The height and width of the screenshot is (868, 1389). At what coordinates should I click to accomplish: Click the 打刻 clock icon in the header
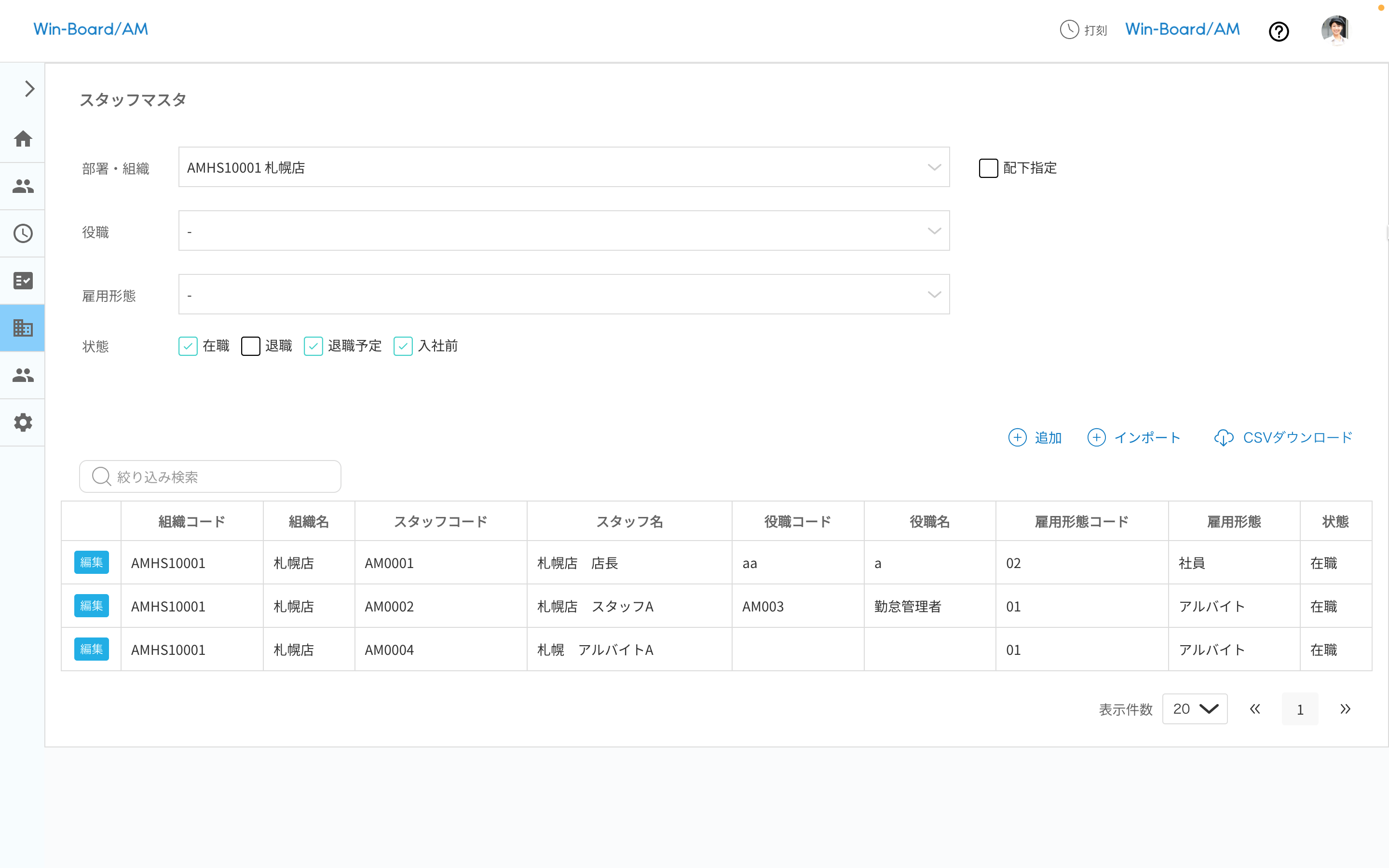(x=1069, y=30)
